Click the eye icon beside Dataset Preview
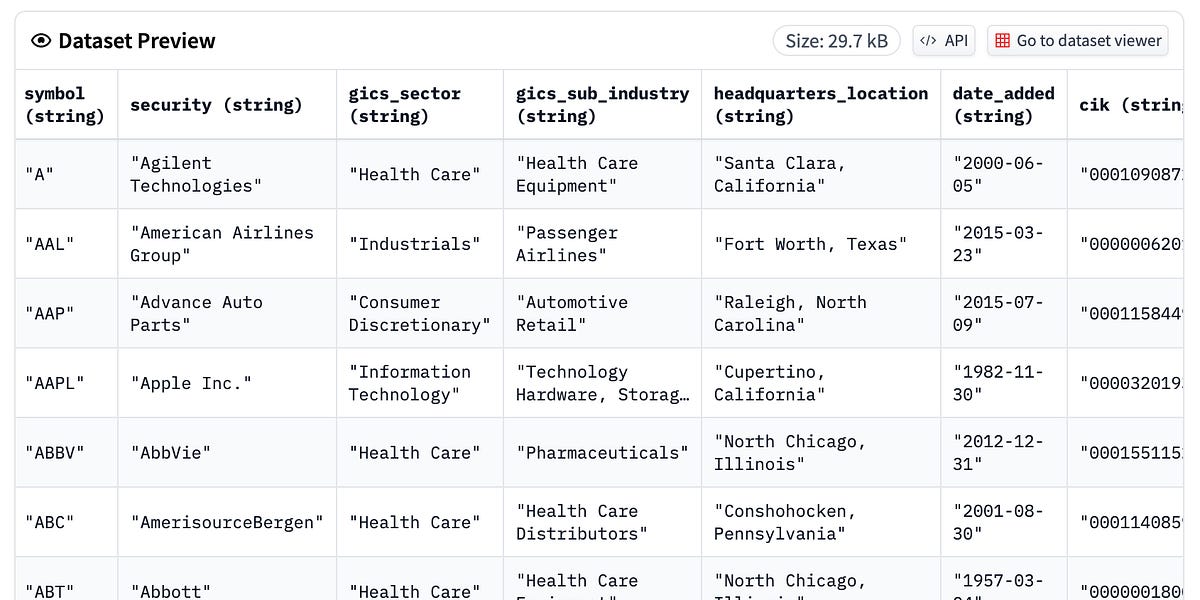This screenshot has height=600, width=1200. click(x=39, y=41)
